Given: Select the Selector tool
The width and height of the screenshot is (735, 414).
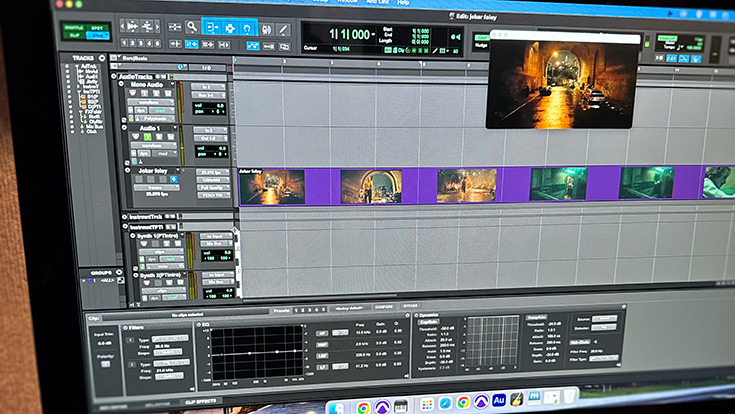Looking at the screenshot, I should (230, 28).
